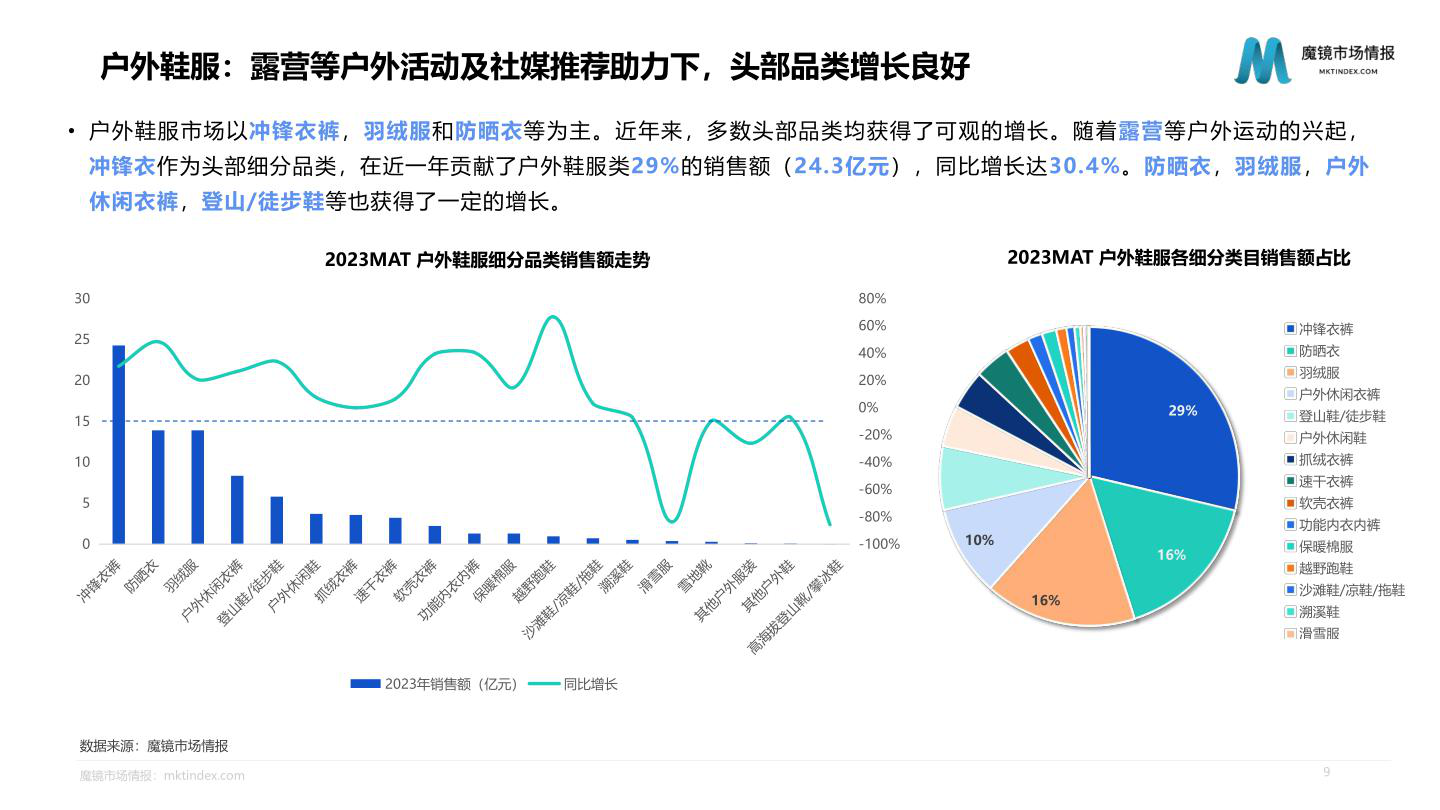Click the 防晒衣 bar in bar chart
The height and width of the screenshot is (810, 1440).
[x=158, y=487]
